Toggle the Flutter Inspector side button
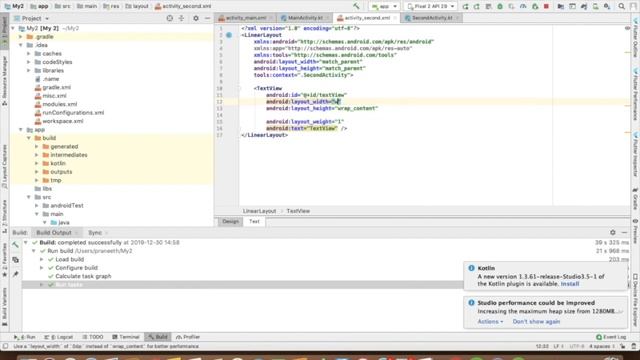640x360 pixels. (636, 155)
